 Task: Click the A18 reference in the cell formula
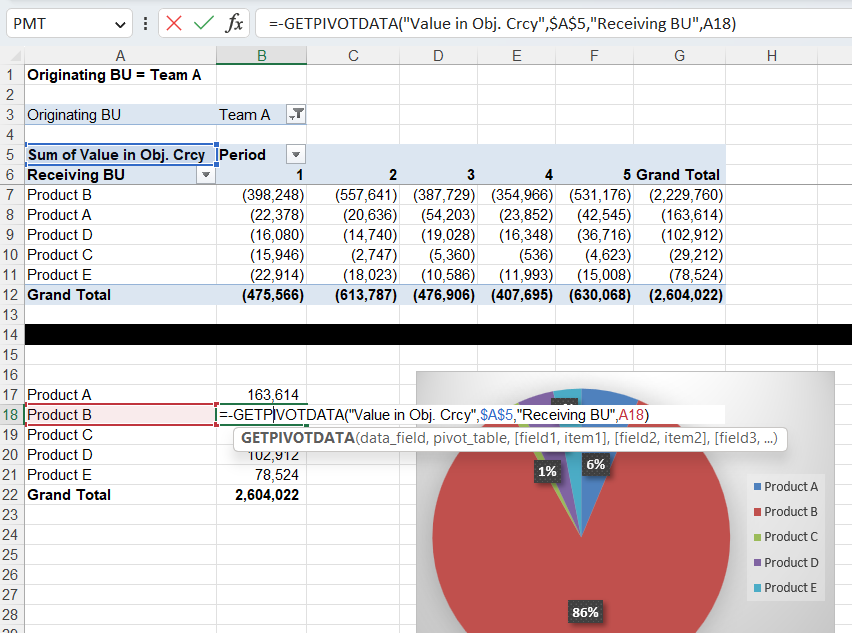[x=631, y=415]
